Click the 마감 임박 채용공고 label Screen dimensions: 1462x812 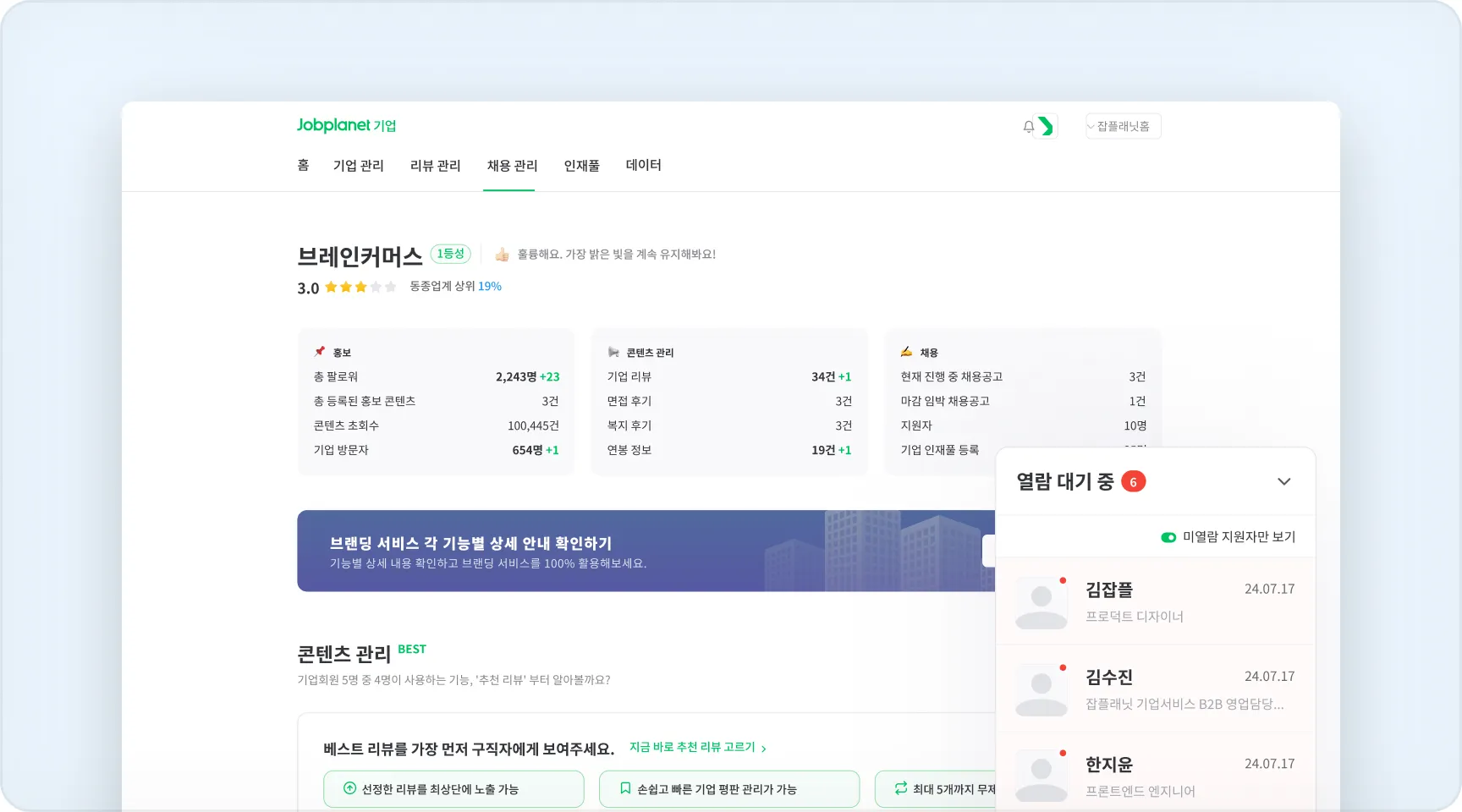click(945, 402)
